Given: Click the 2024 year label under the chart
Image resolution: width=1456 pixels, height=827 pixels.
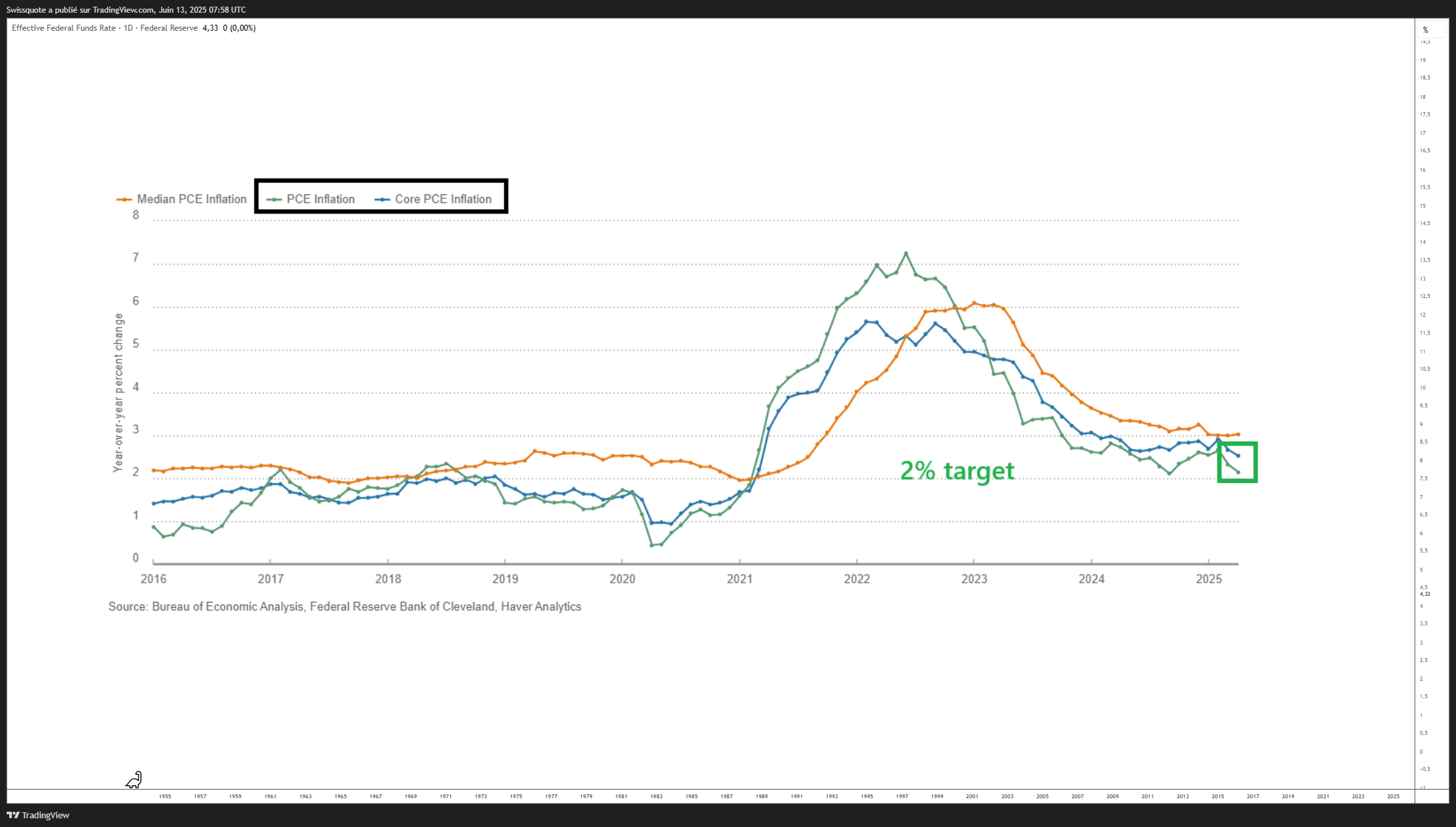Looking at the screenshot, I should [1091, 578].
